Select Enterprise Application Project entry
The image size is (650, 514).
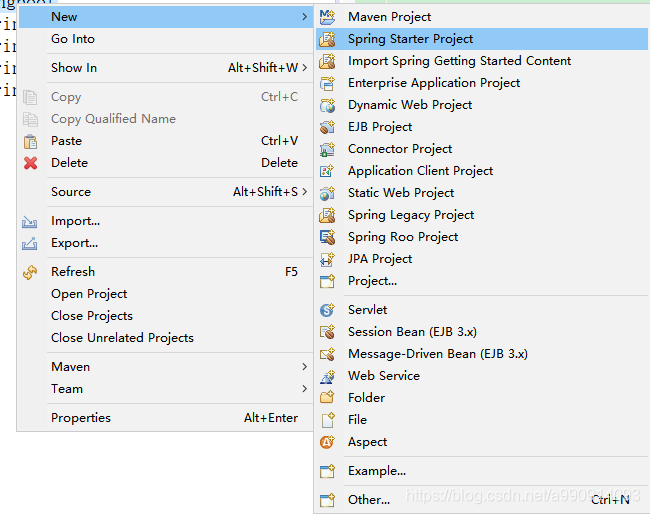click(x=482, y=83)
